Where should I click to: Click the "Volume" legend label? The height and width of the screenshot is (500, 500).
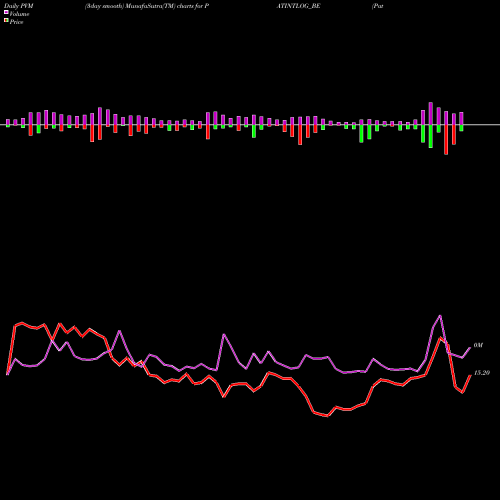19,14
